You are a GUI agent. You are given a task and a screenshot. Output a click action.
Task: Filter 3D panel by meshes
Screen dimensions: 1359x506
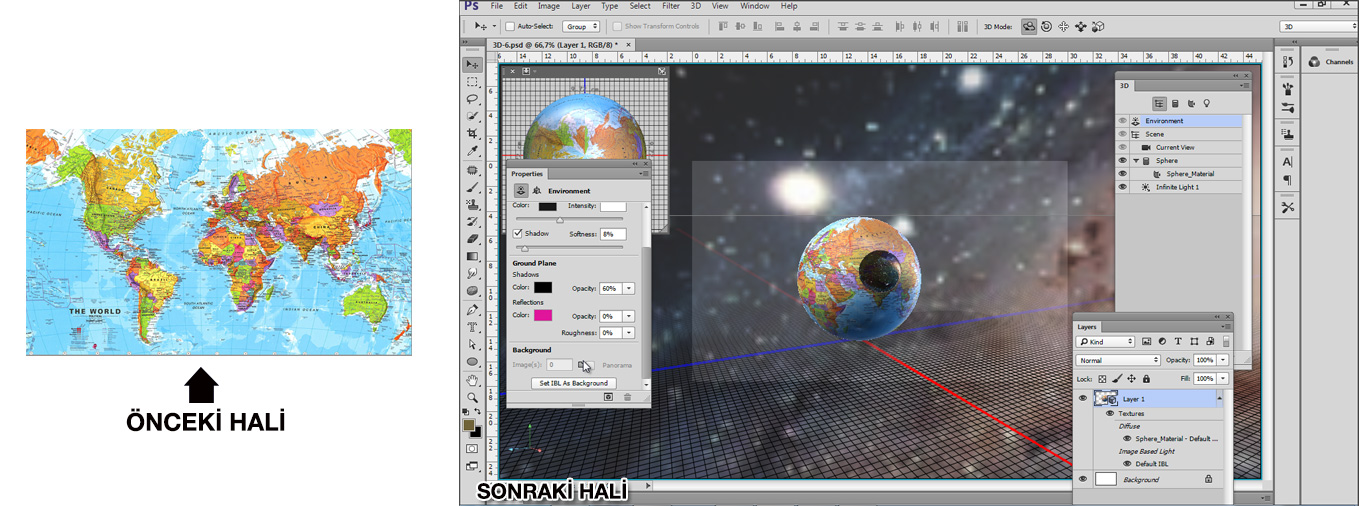pyautogui.click(x=1175, y=102)
